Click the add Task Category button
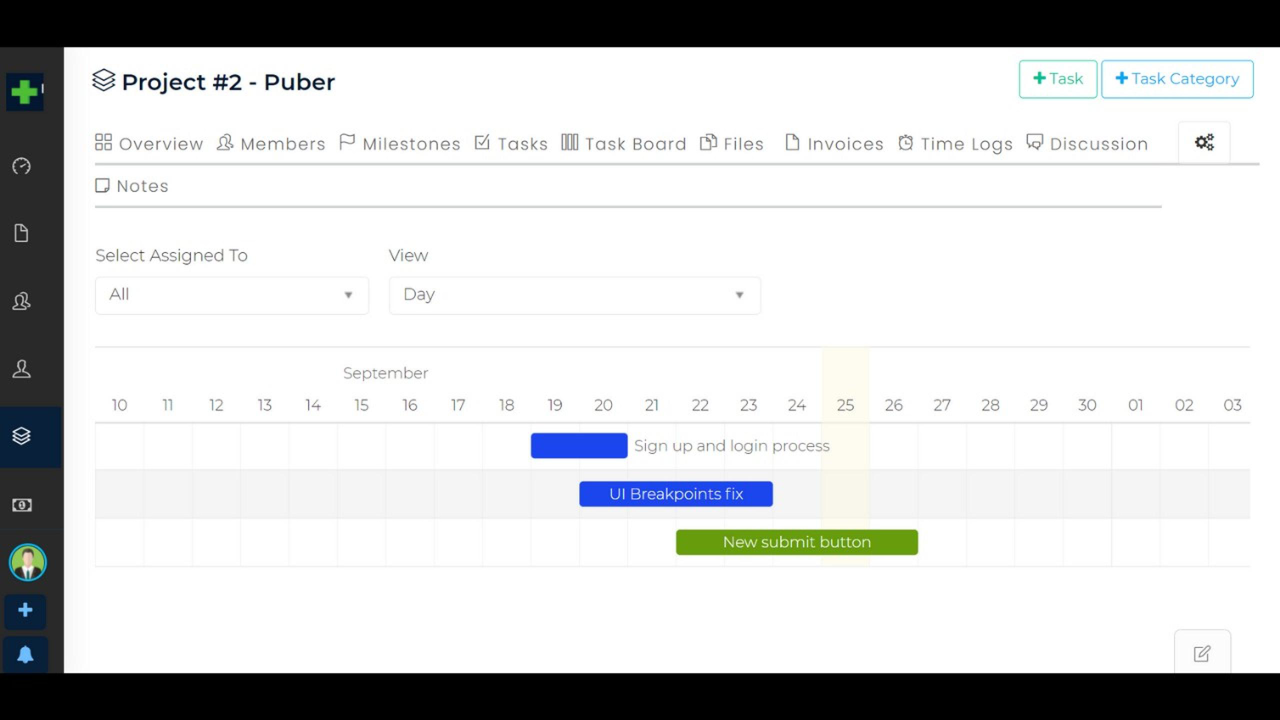 tap(1176, 79)
